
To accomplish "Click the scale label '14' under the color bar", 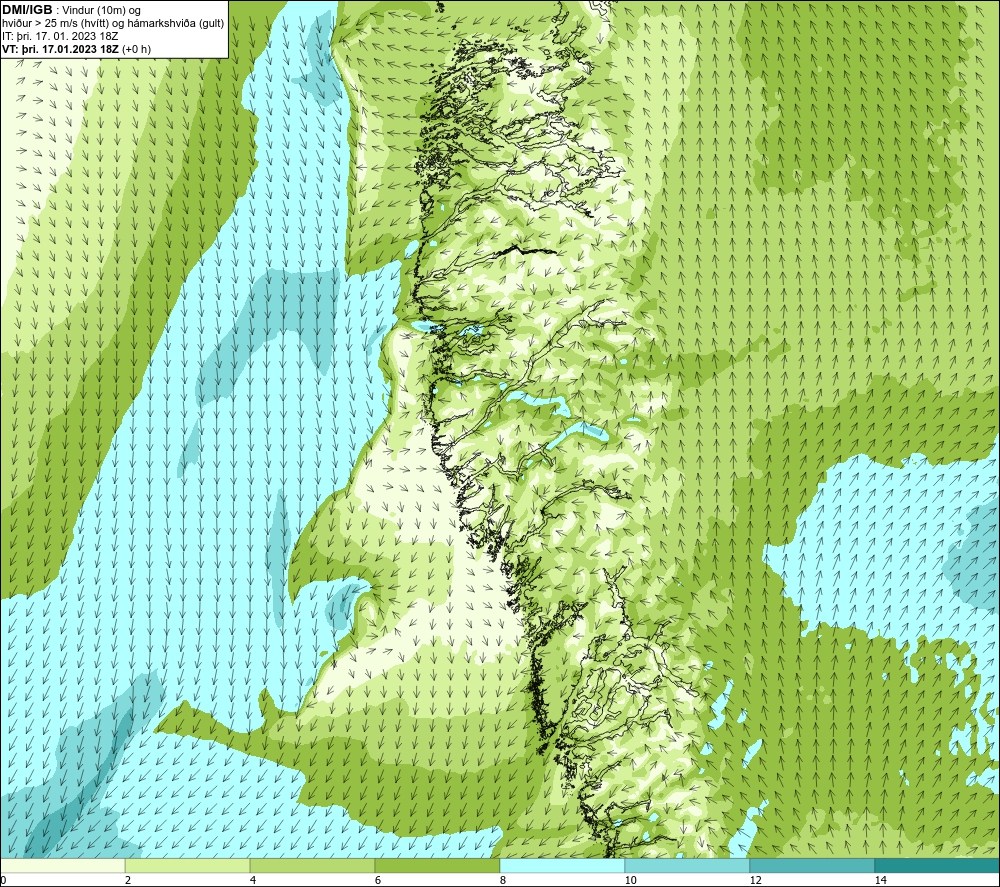I will [x=880, y=881].
